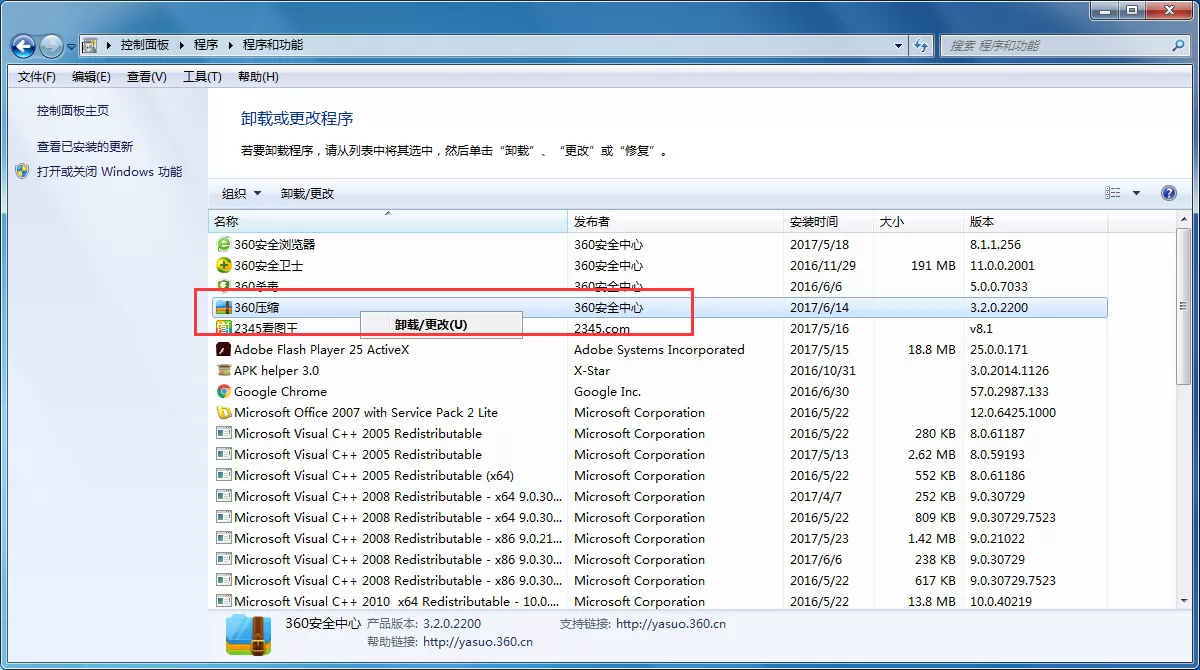This screenshot has height=670, width=1200.
Task: Sort by the 版本 column header
Action: point(1035,222)
